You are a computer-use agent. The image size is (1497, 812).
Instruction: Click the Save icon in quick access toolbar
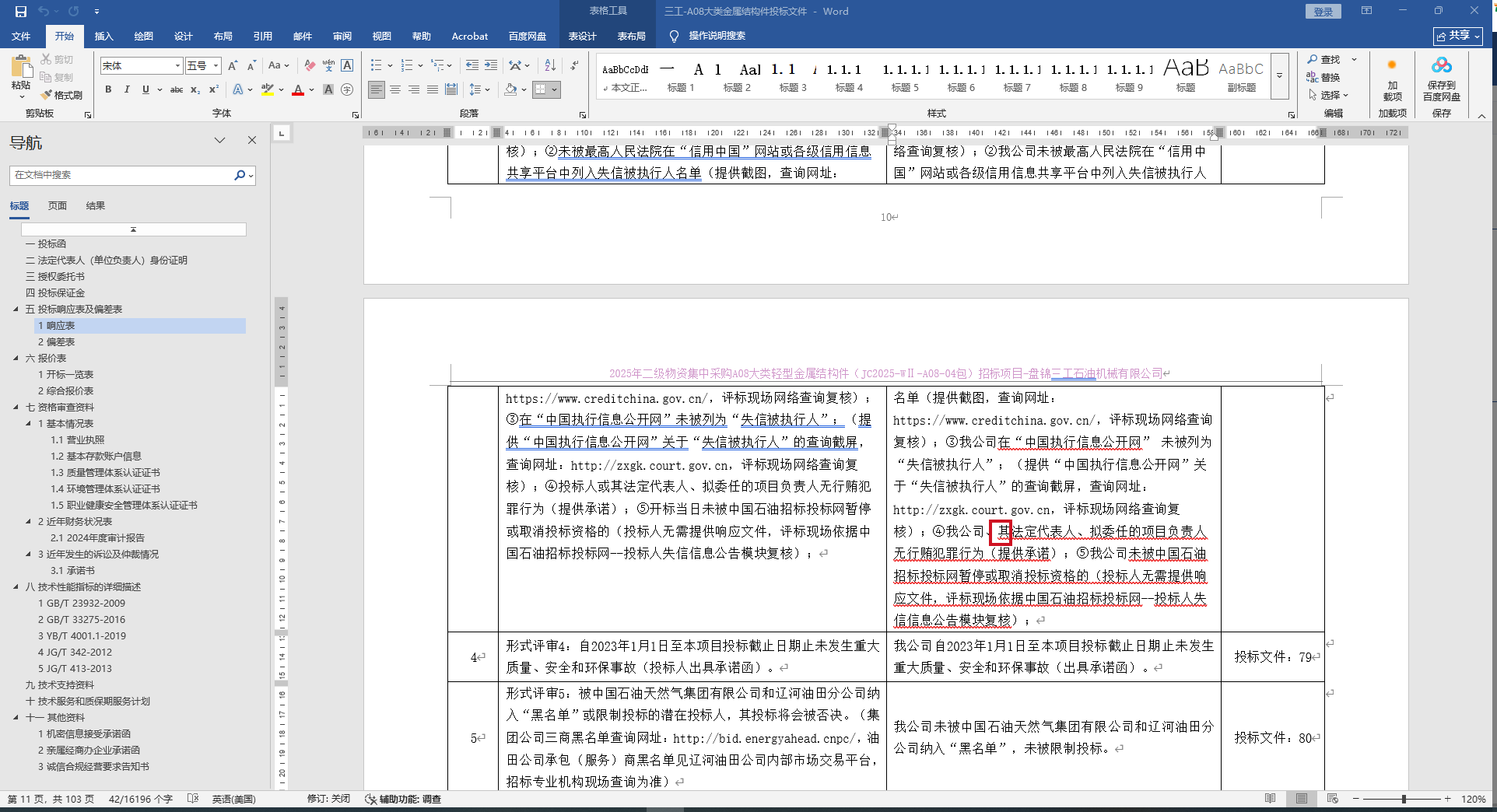point(21,11)
